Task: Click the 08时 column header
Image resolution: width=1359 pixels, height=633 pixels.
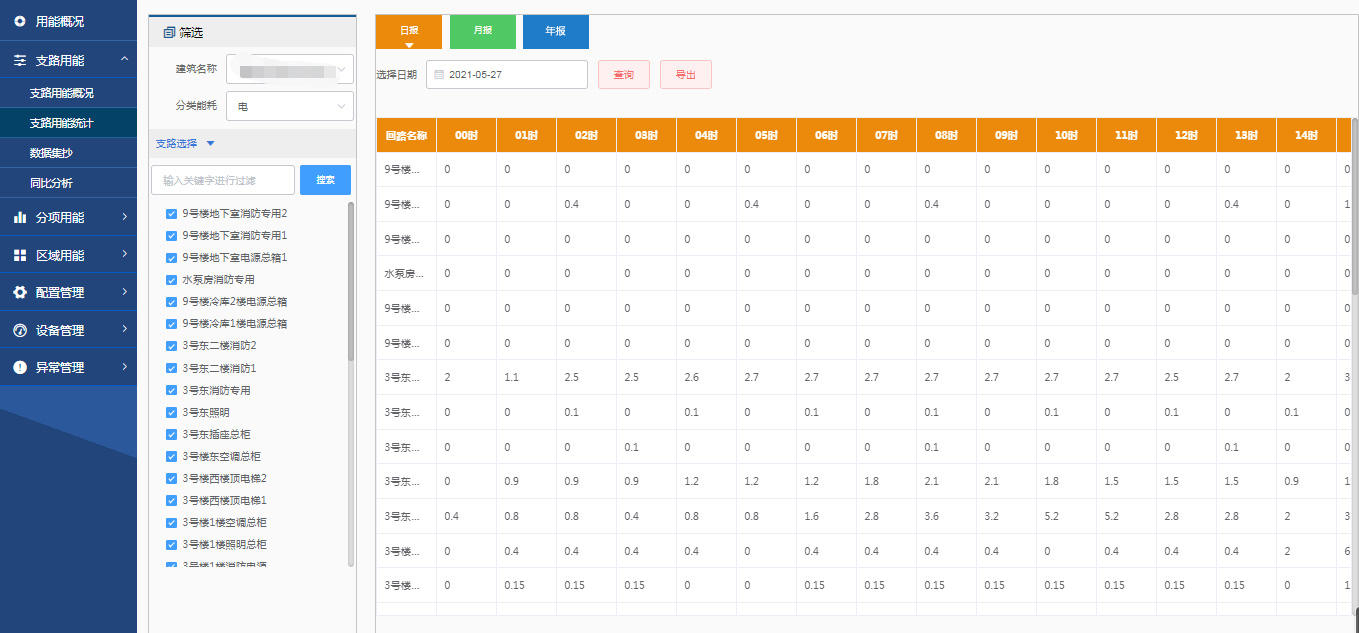Action: pos(946,135)
